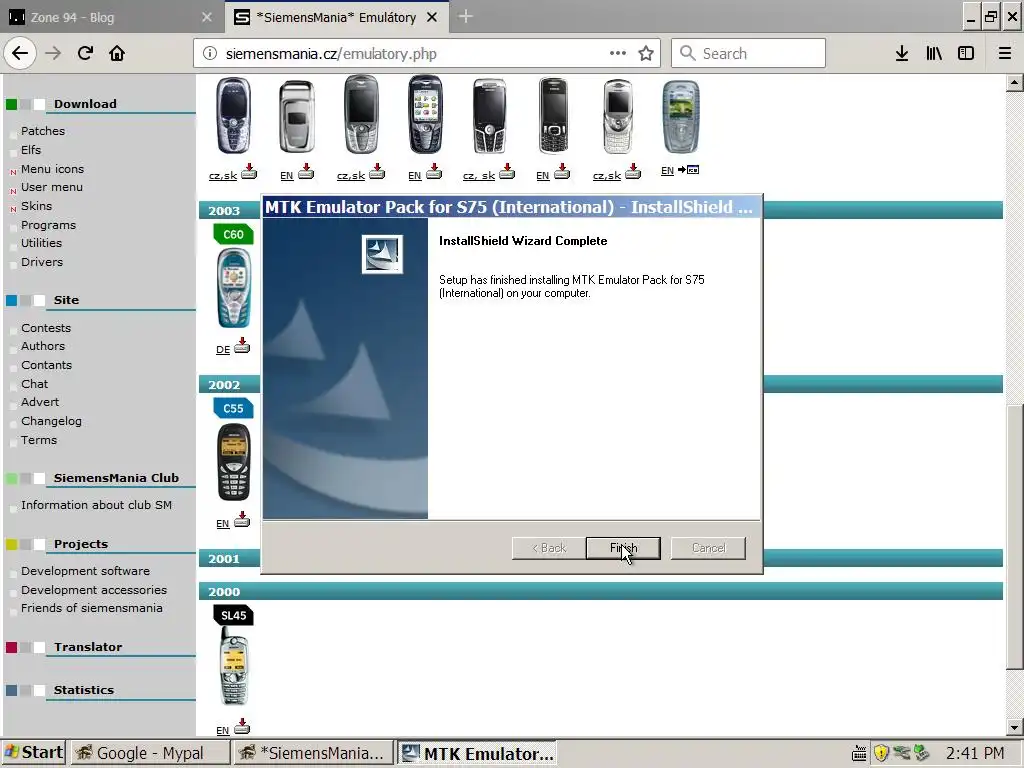Toggle the browser sidebar icon
Image resolution: width=1024 pixels, height=768 pixels.
[x=966, y=54]
